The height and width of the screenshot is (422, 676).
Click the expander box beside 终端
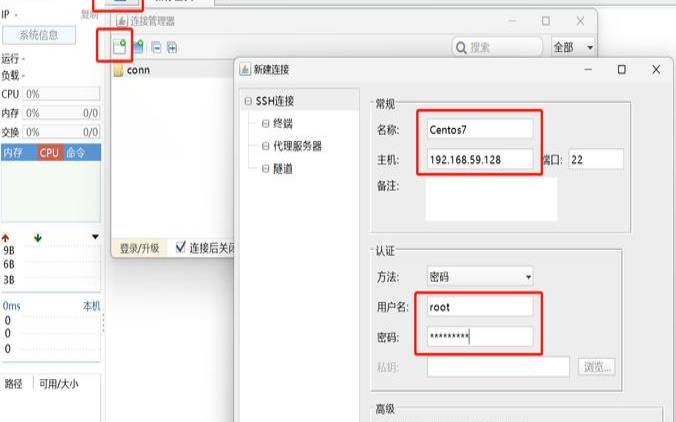pyautogui.click(x=266, y=124)
